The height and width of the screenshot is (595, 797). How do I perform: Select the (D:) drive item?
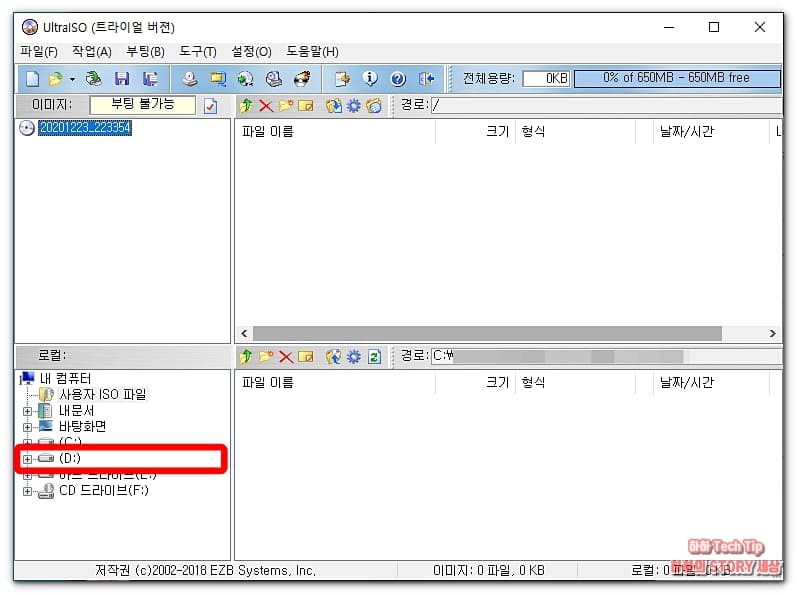[70, 458]
